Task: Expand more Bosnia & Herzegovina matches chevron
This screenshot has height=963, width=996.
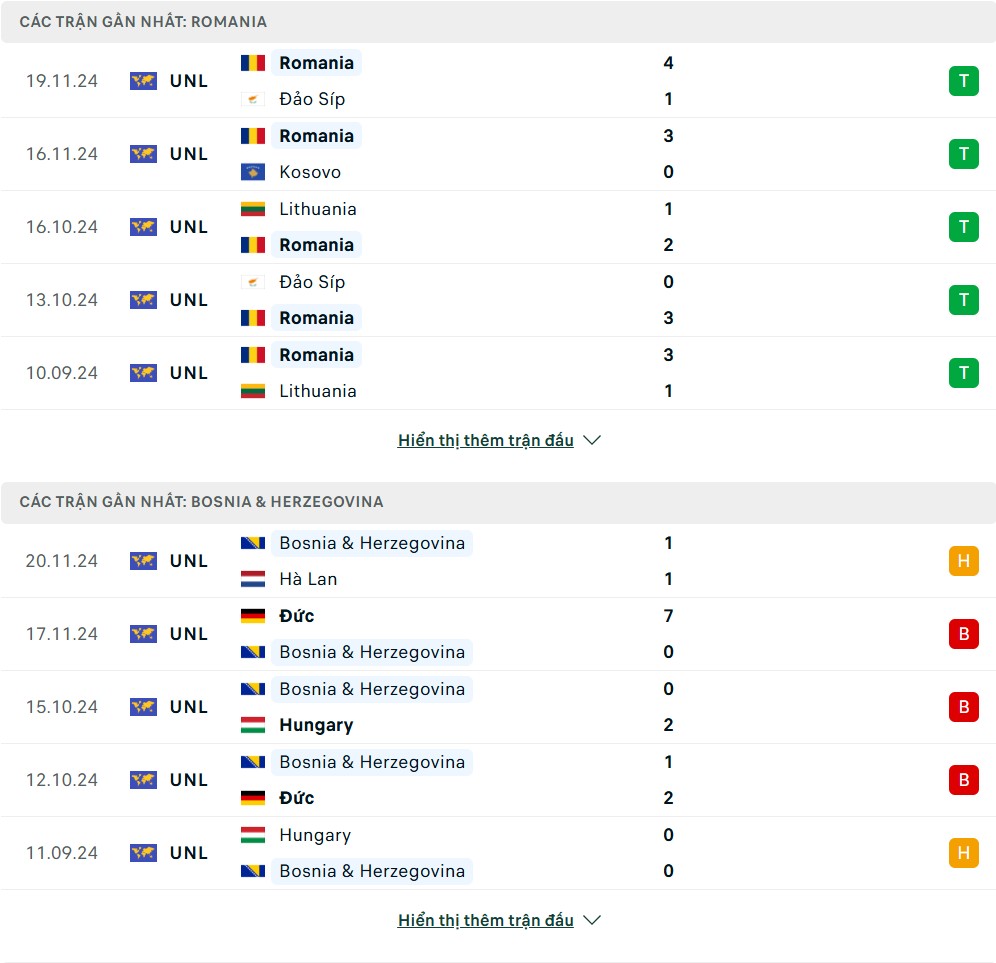Action: pos(591,920)
